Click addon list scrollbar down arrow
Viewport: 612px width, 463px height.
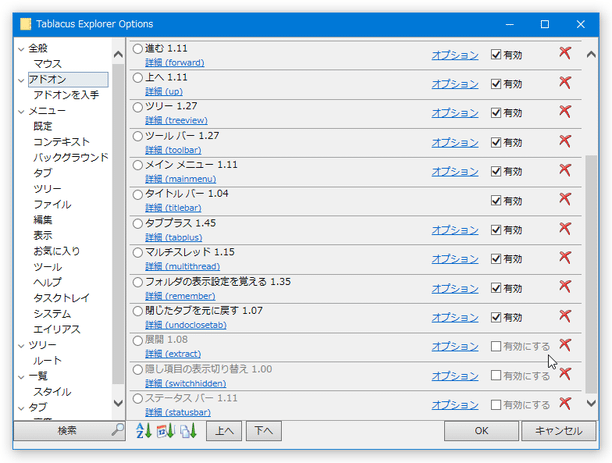(591, 403)
